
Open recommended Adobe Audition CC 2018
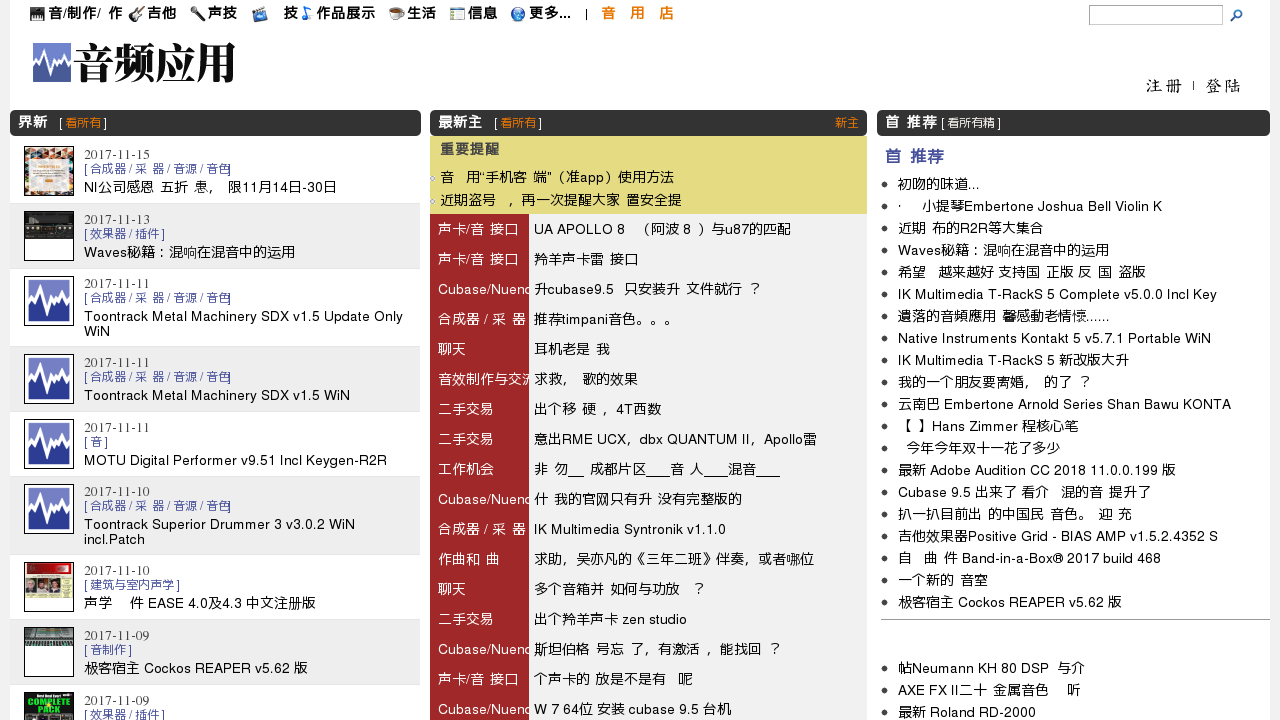(1037, 470)
